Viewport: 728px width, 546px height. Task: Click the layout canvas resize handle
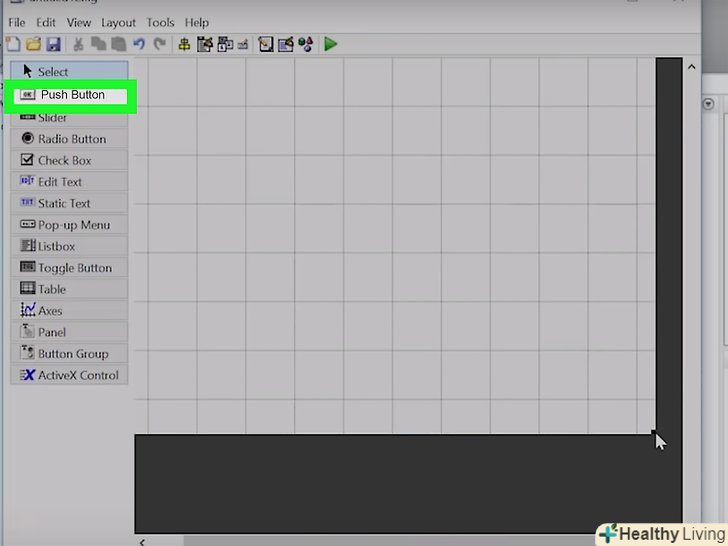click(654, 432)
